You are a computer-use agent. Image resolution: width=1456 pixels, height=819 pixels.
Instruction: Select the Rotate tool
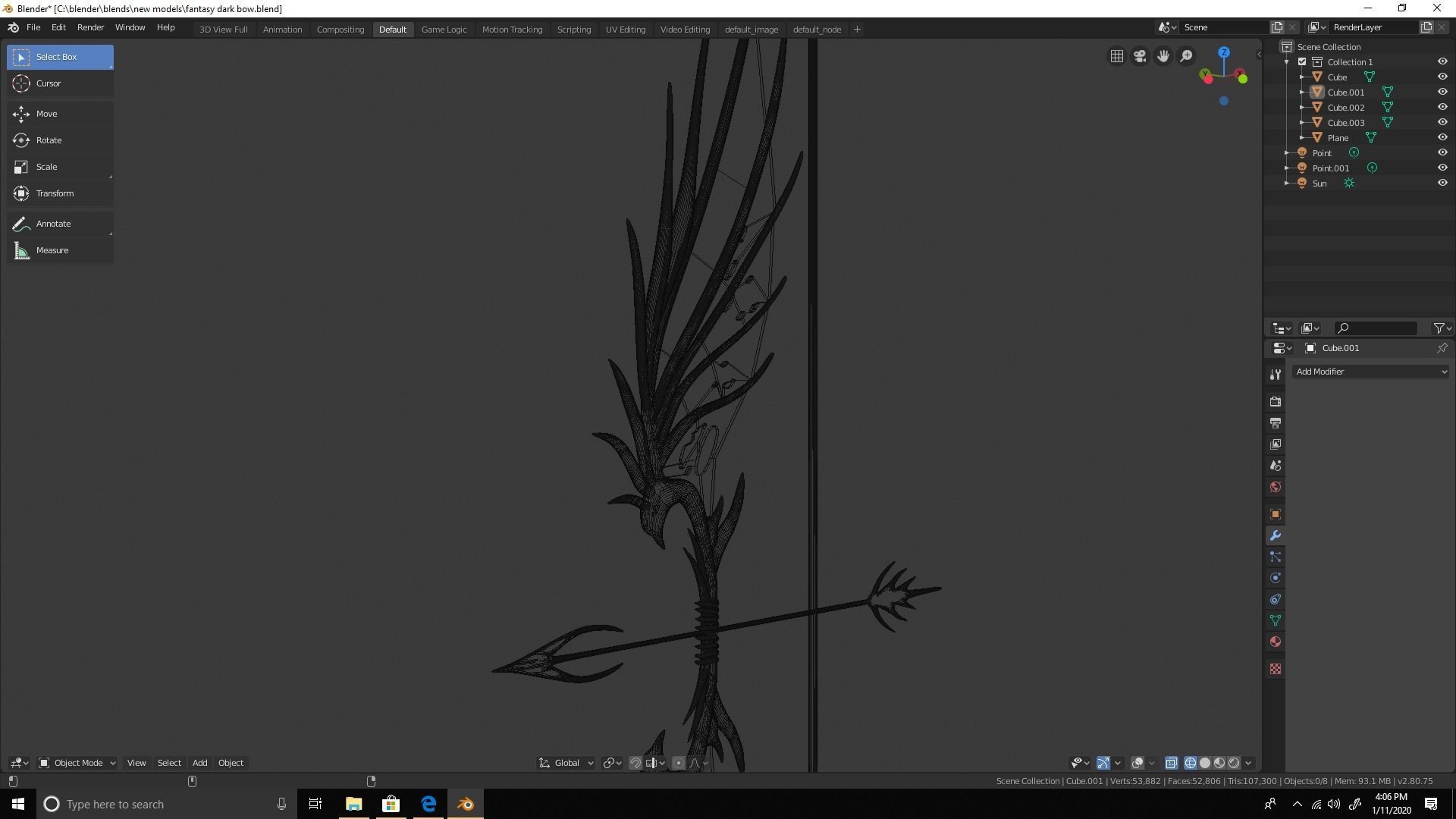coord(49,140)
